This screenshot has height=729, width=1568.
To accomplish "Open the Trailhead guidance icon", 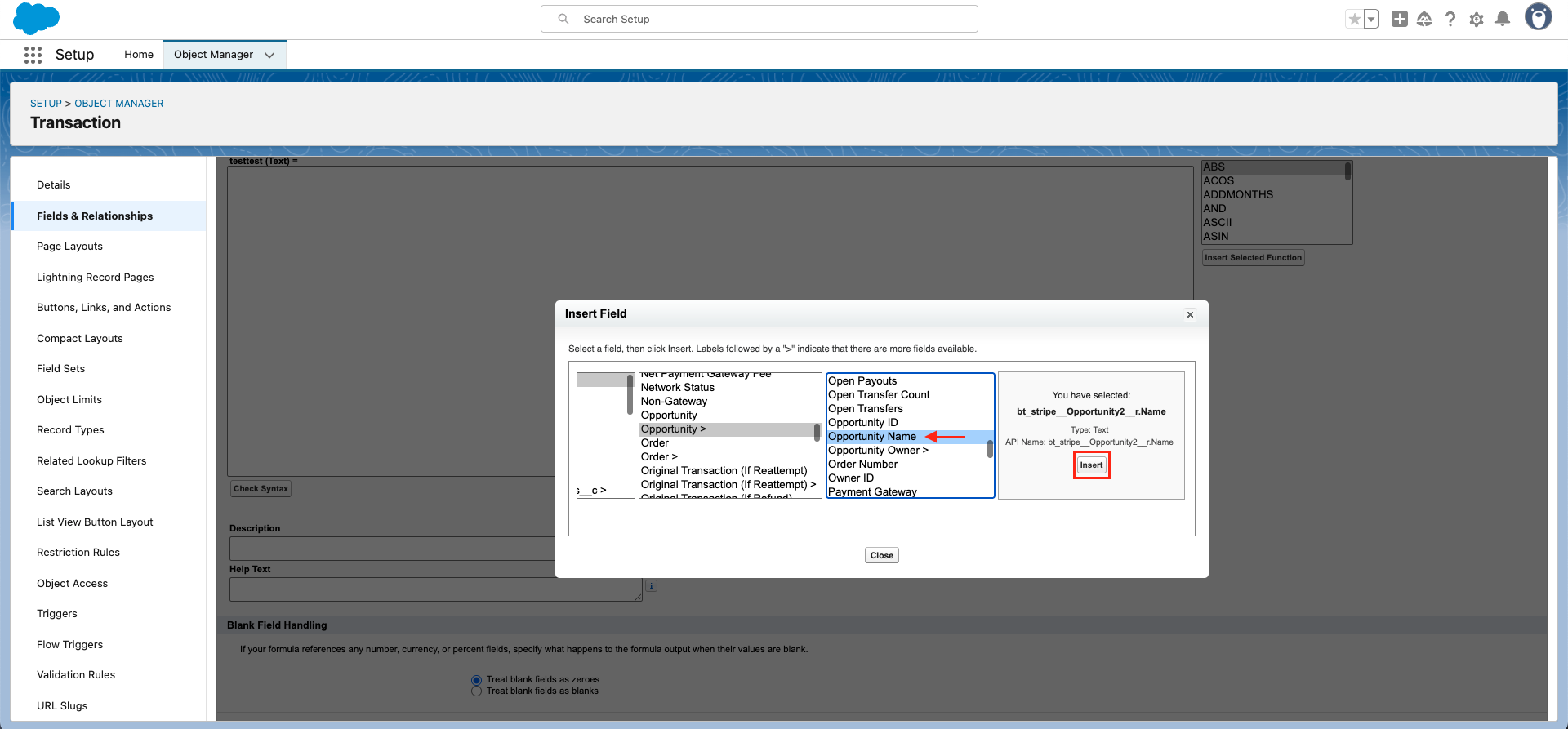I will coord(1424,19).
